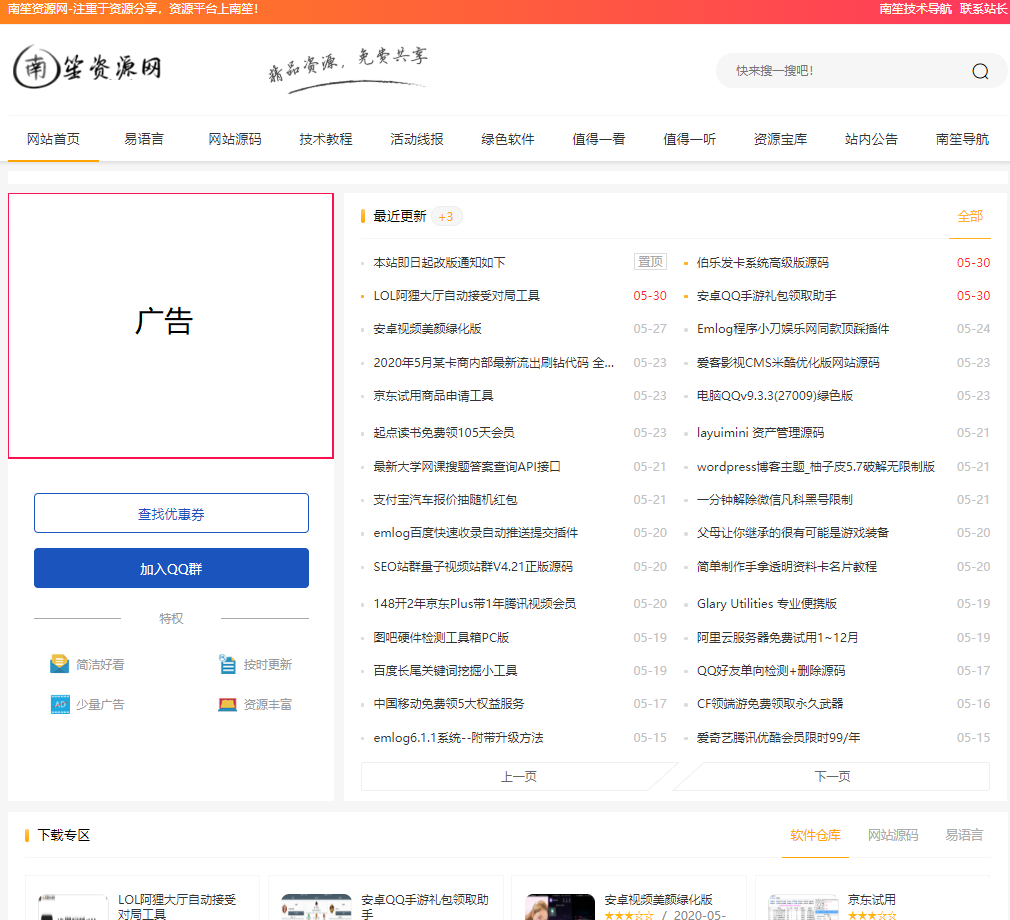This screenshot has height=920, width=1010.
Task: Open the 技术教程 navigation menu item
Action: click(326, 140)
